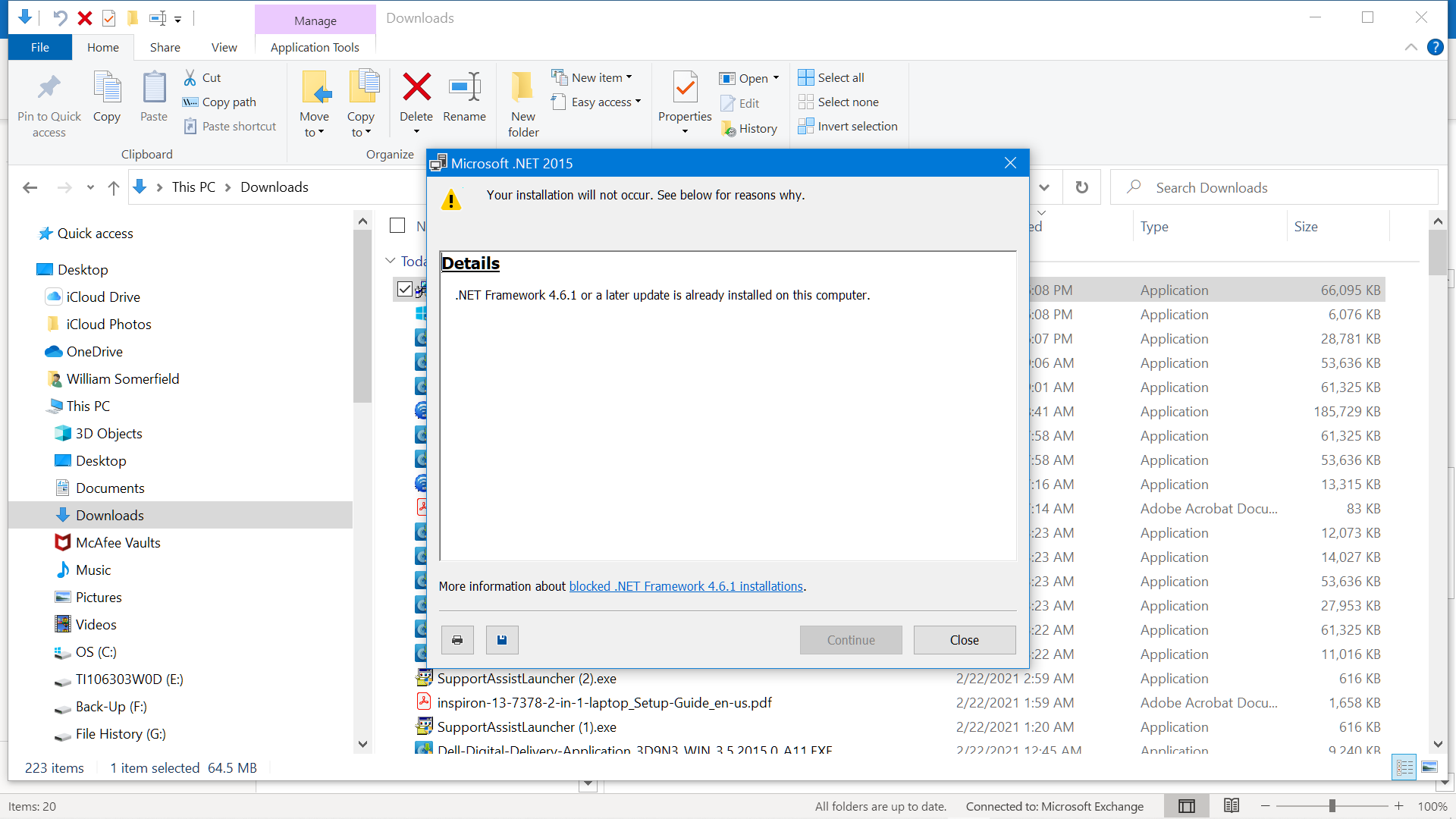Click the Refresh button next to address bar
The height and width of the screenshot is (819, 1456).
tap(1082, 187)
